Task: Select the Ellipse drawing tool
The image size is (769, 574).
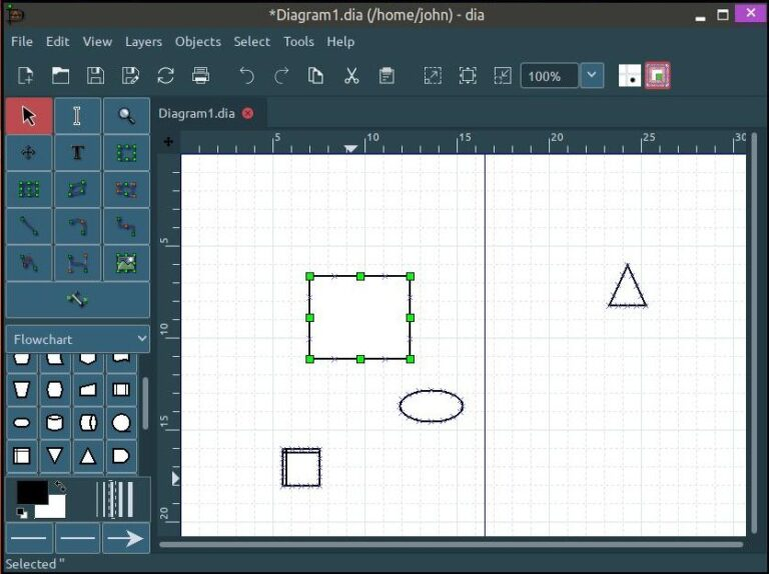Action: tap(29, 190)
